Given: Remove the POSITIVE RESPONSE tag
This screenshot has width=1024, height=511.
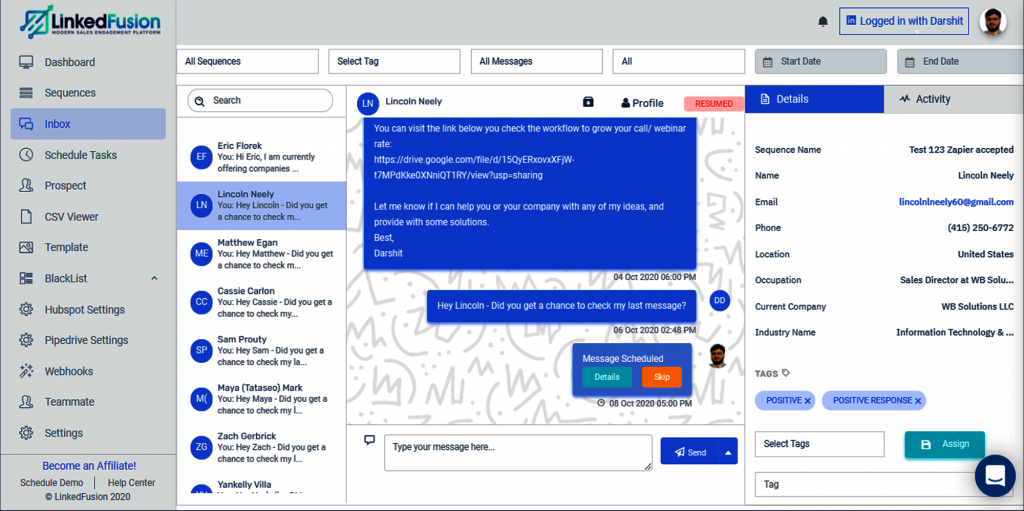Looking at the screenshot, I should (918, 401).
